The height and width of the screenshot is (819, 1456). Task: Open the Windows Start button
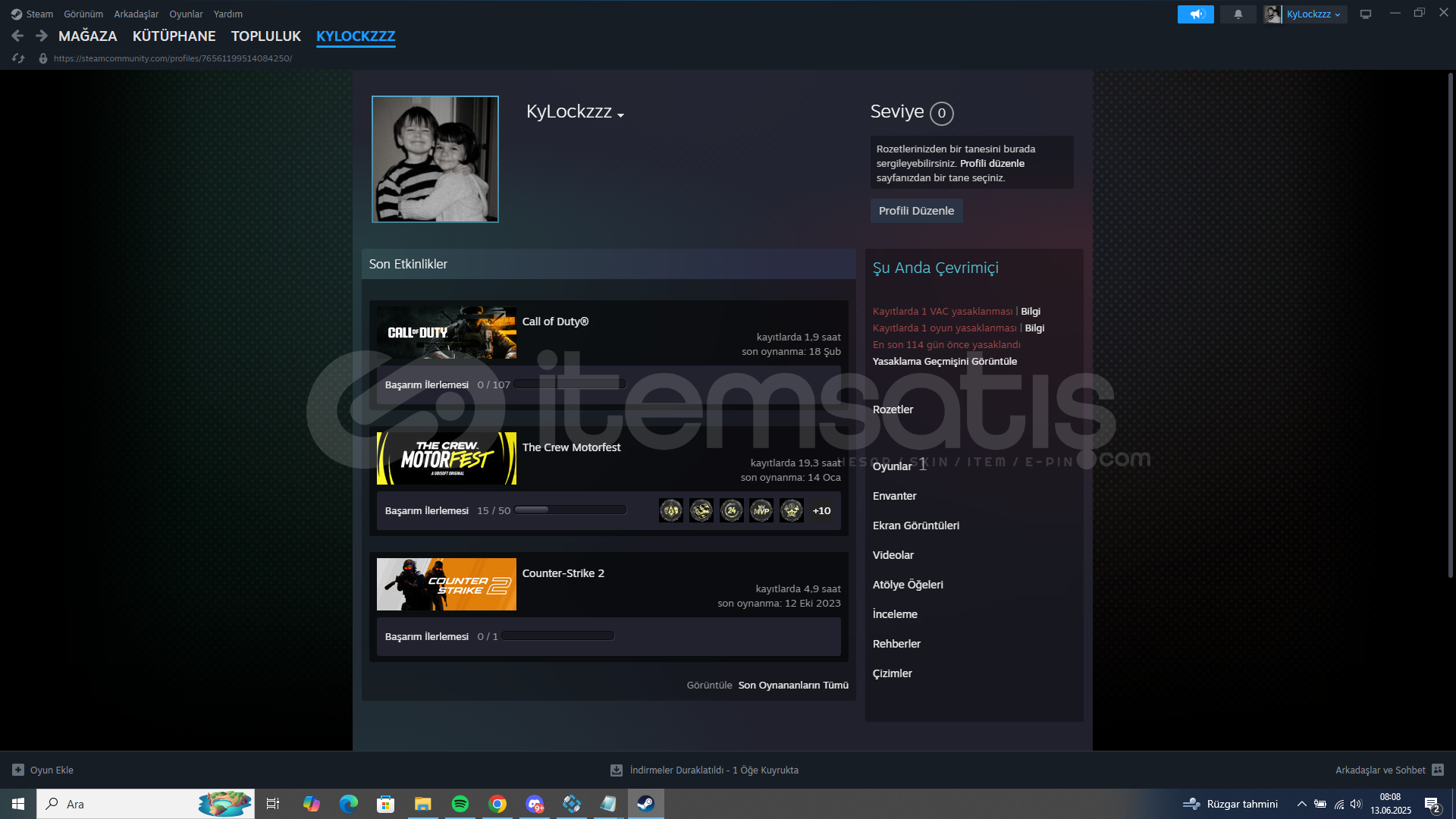point(18,804)
